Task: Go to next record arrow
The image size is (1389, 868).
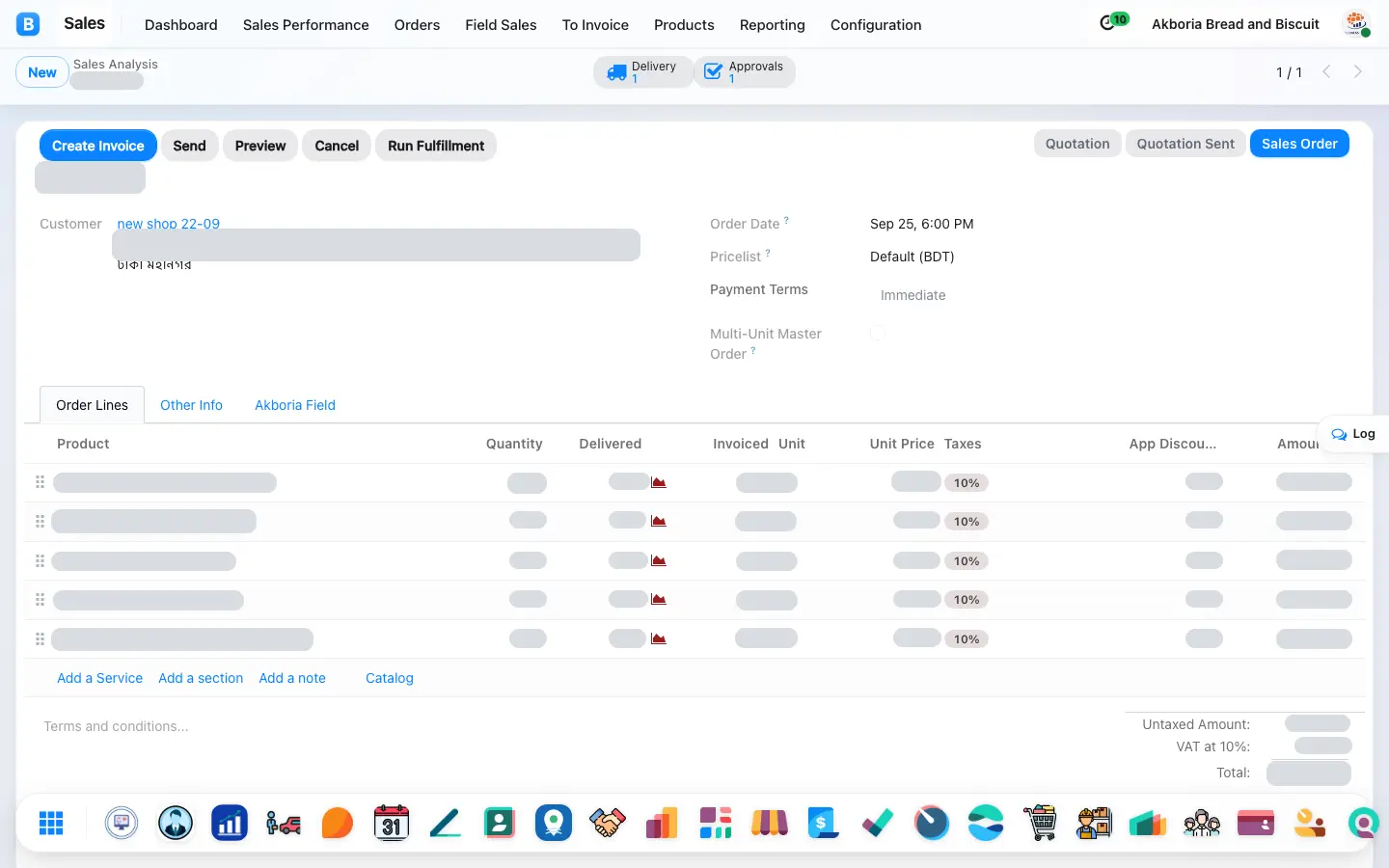Action: [x=1358, y=71]
